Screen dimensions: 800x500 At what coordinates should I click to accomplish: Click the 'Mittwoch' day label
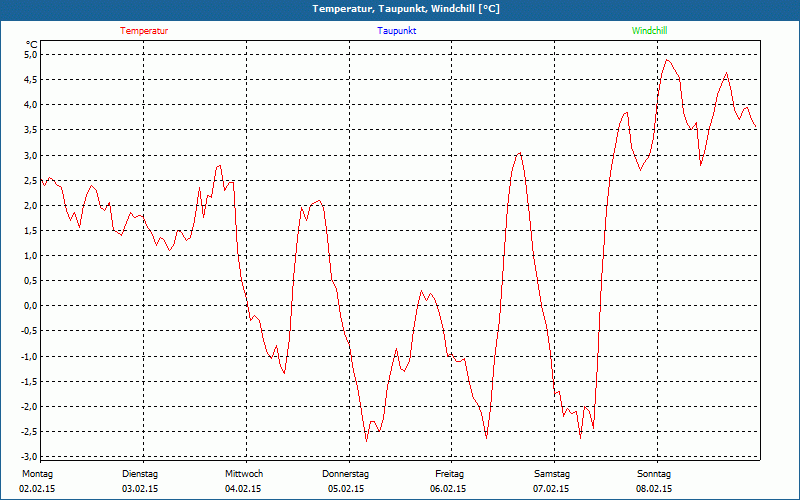[x=244, y=474]
